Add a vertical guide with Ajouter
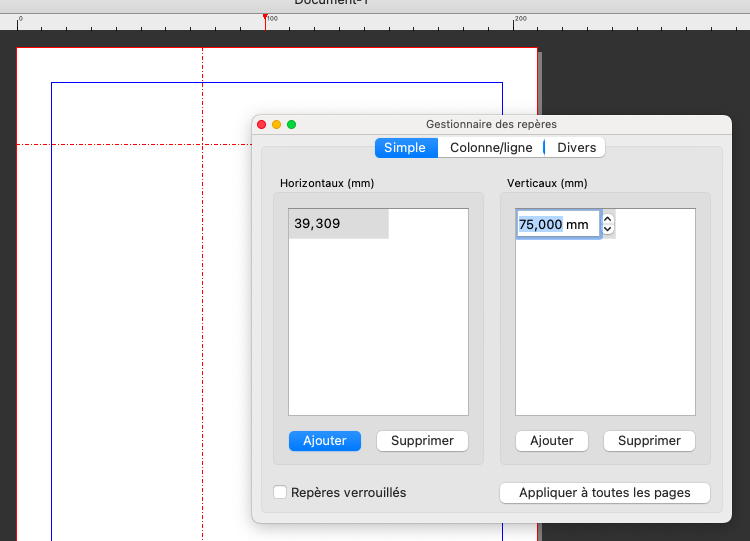The width and height of the screenshot is (750, 541). click(552, 441)
